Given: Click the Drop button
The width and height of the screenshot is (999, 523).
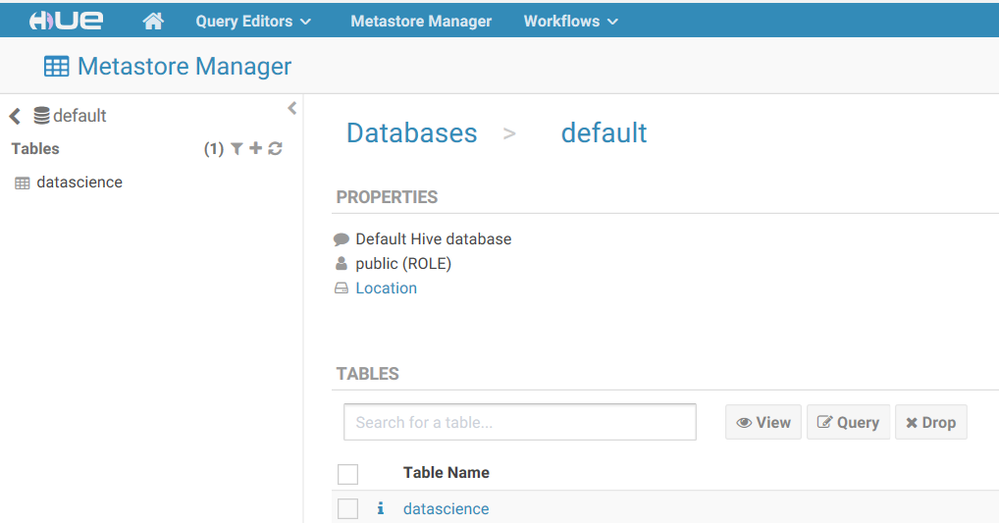Looking at the screenshot, I should pyautogui.click(x=930, y=423).
